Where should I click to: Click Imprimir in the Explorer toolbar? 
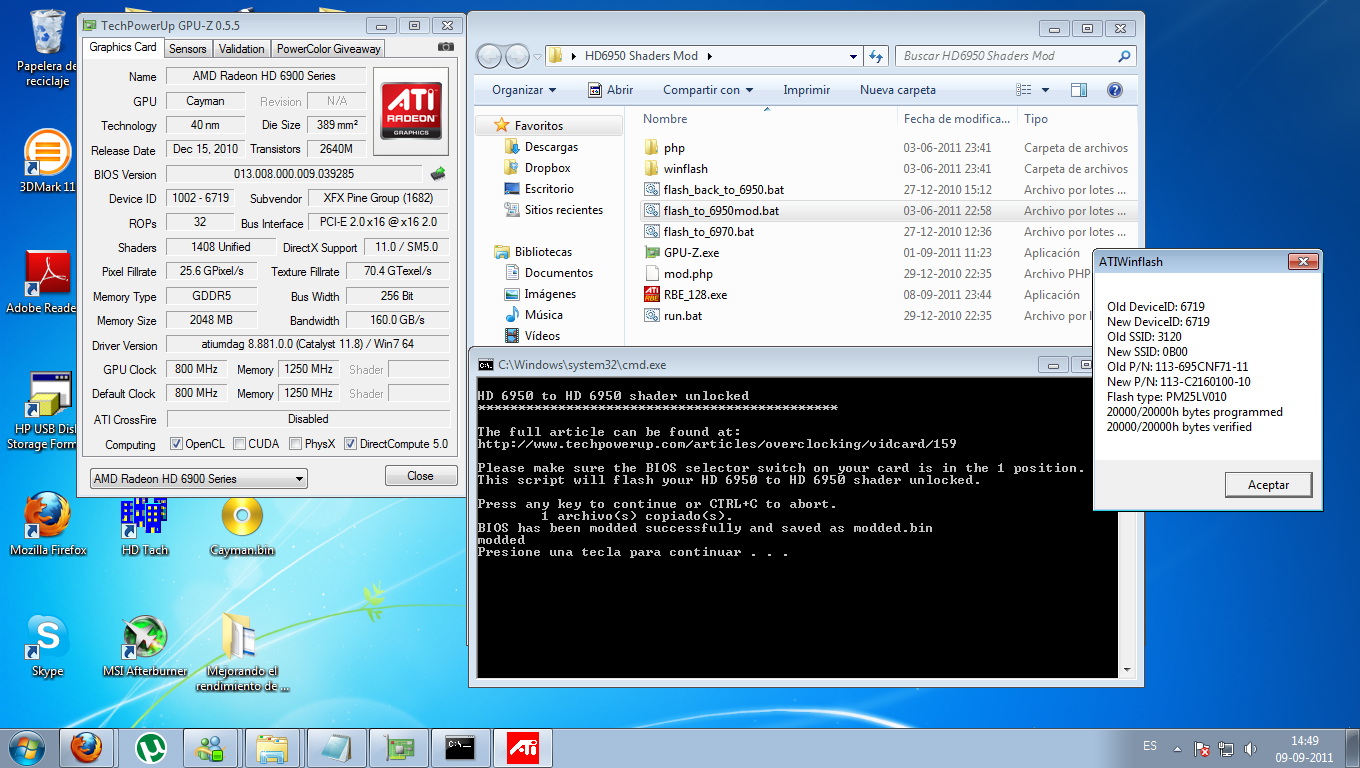coord(806,90)
